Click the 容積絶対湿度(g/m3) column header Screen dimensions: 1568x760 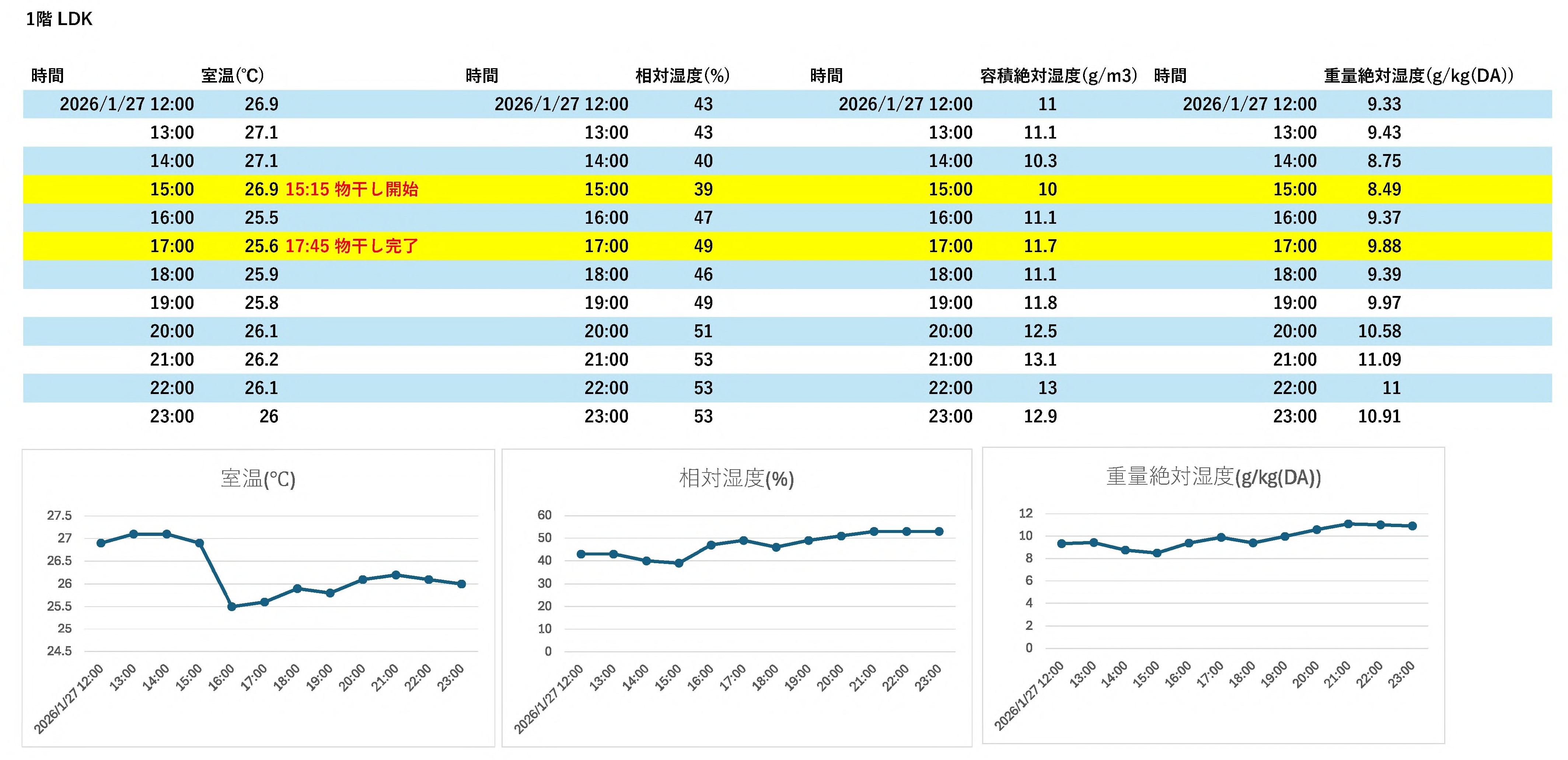pyautogui.click(x=1058, y=76)
